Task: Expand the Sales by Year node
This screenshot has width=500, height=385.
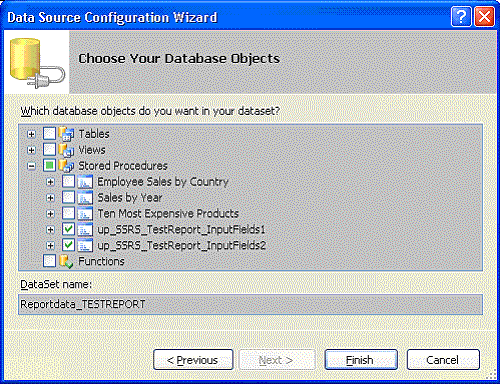Action: click(x=50, y=198)
